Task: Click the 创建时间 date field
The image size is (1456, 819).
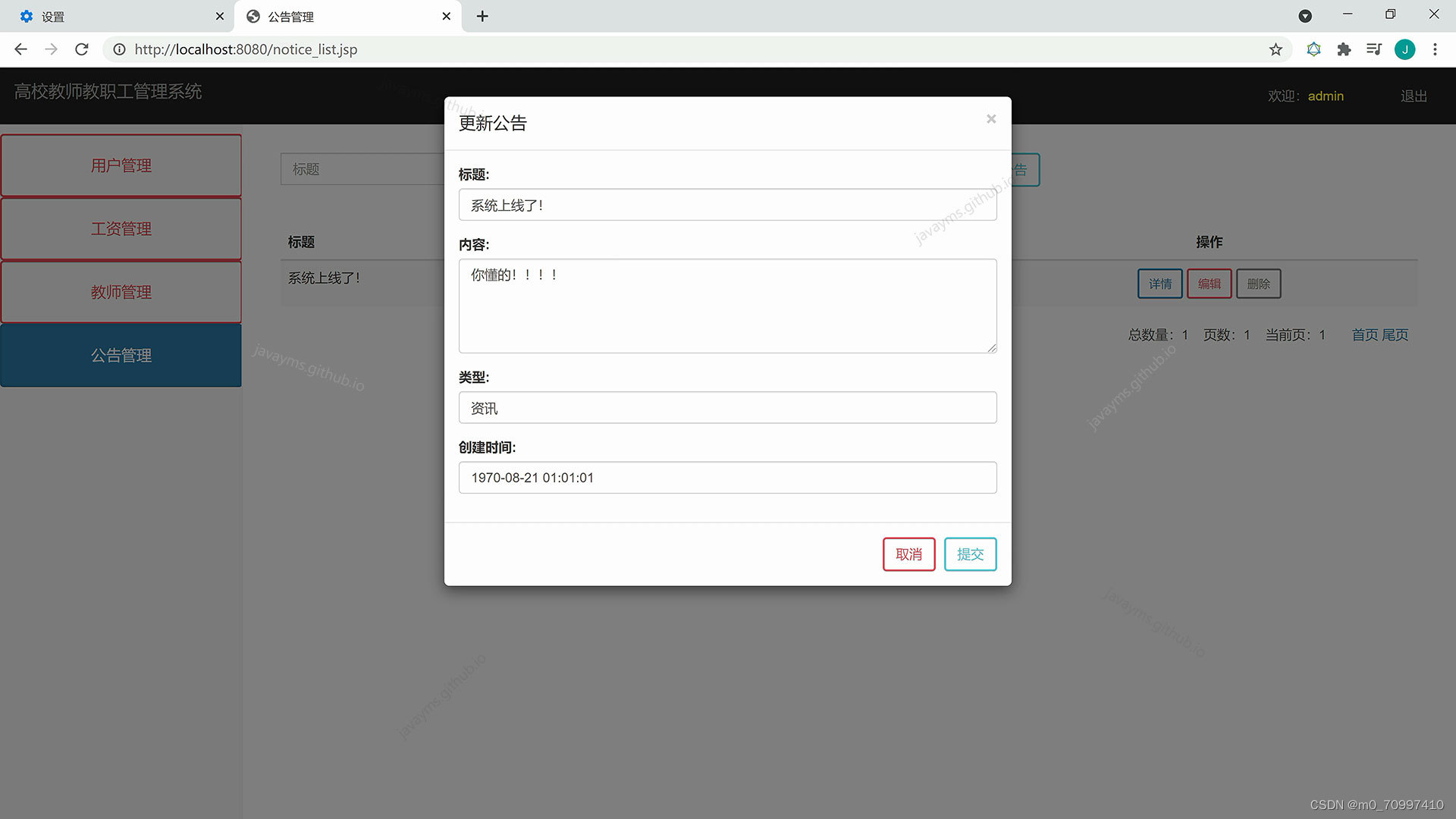Action: point(727,478)
